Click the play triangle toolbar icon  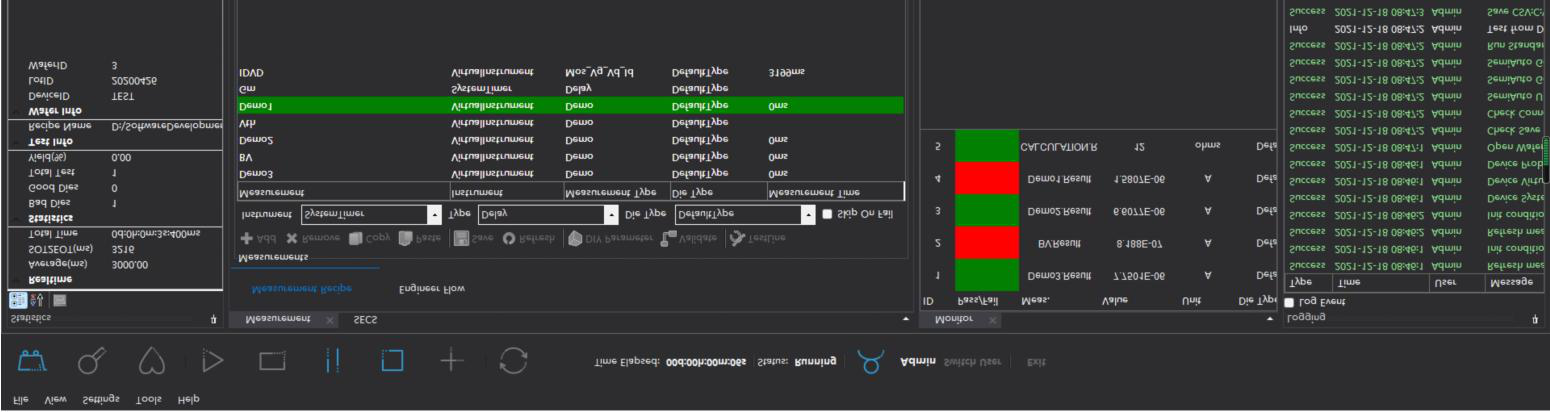212,360
